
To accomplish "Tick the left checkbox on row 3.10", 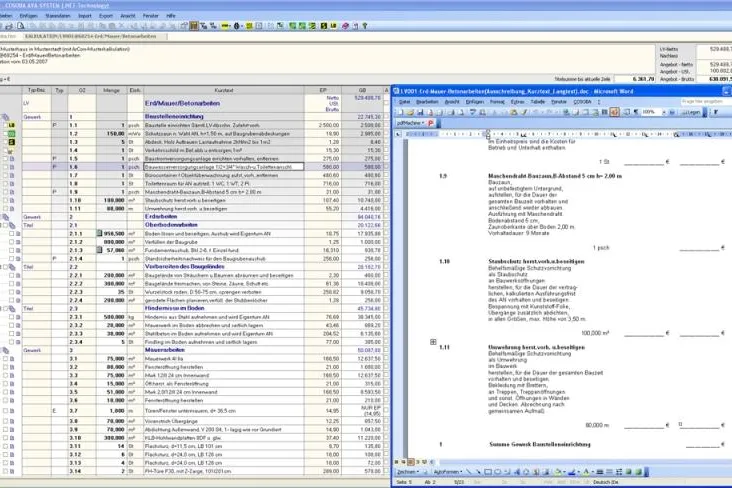I will (x=6, y=438).
